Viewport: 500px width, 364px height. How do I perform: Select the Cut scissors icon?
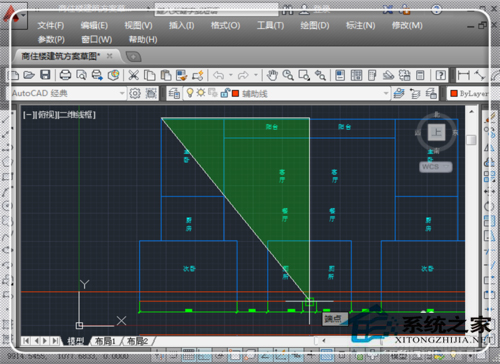coord(133,75)
